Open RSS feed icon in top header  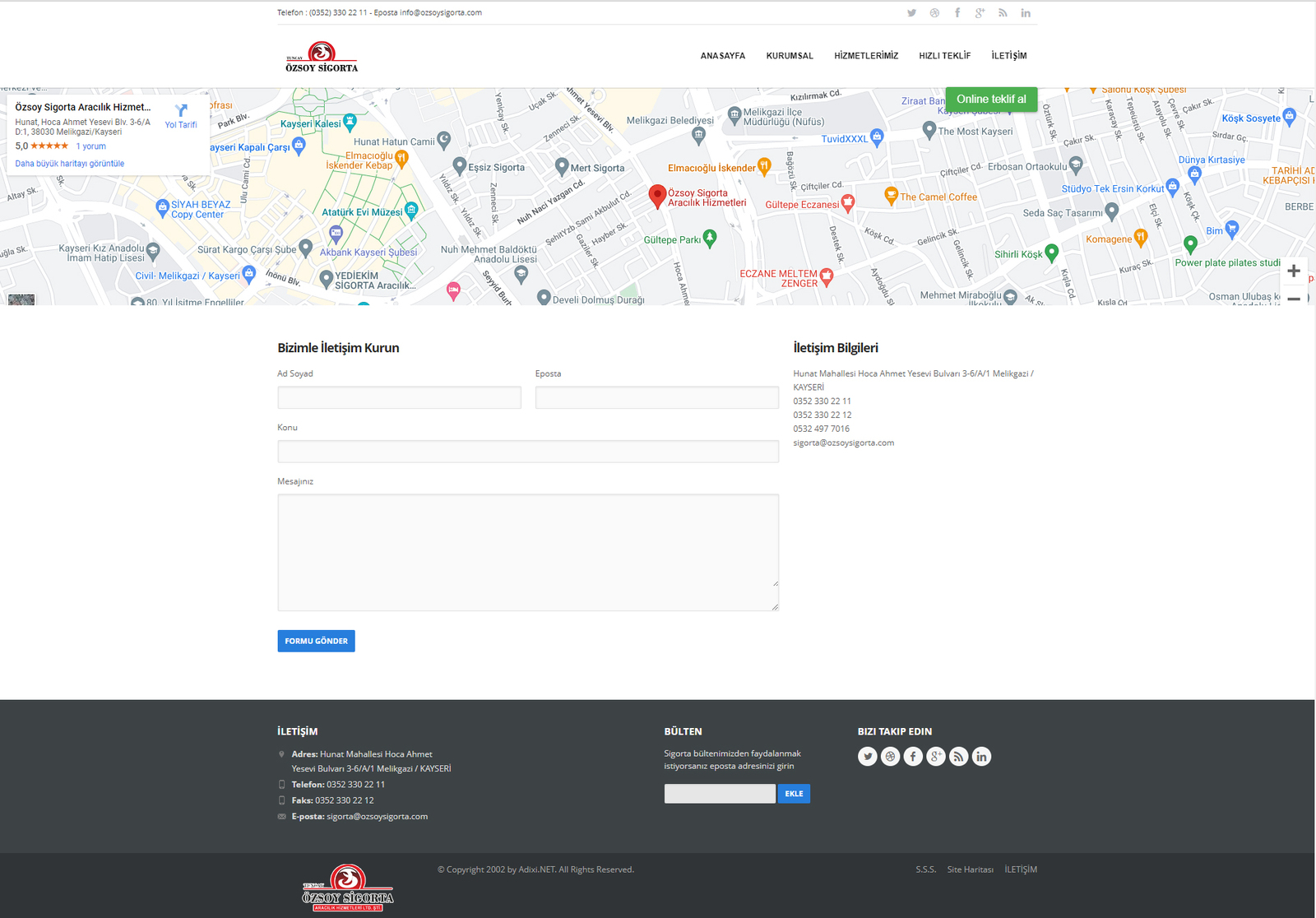pyautogui.click(x=1003, y=13)
